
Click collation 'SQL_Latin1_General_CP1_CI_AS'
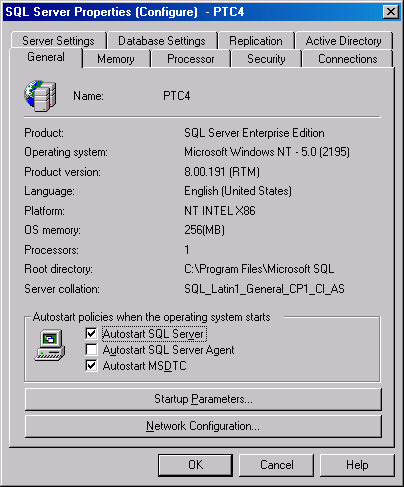coord(265,289)
